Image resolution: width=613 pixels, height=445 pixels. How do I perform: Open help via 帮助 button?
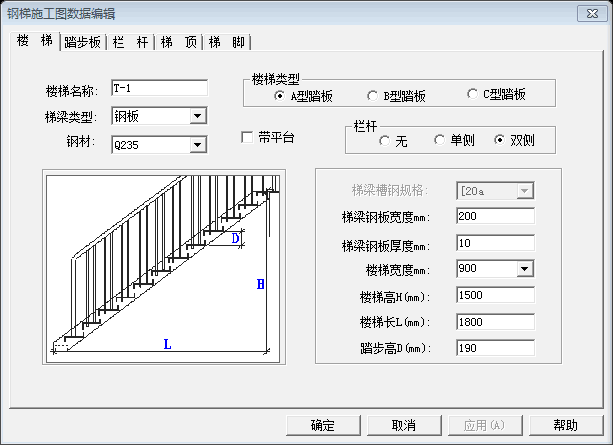tap(566, 425)
